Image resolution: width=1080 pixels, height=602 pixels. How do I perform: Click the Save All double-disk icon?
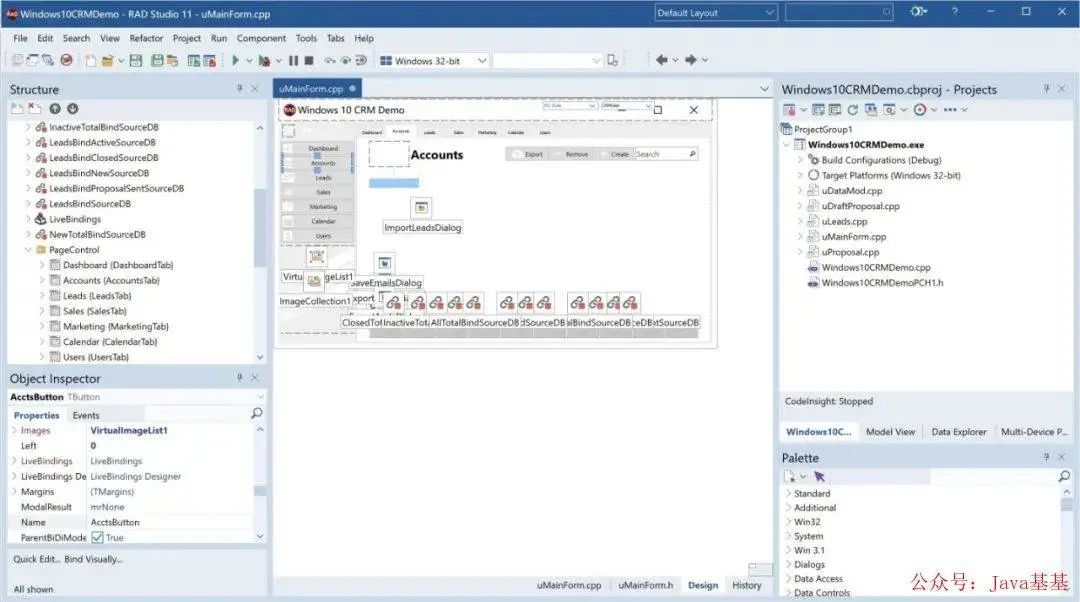[x=157, y=61]
